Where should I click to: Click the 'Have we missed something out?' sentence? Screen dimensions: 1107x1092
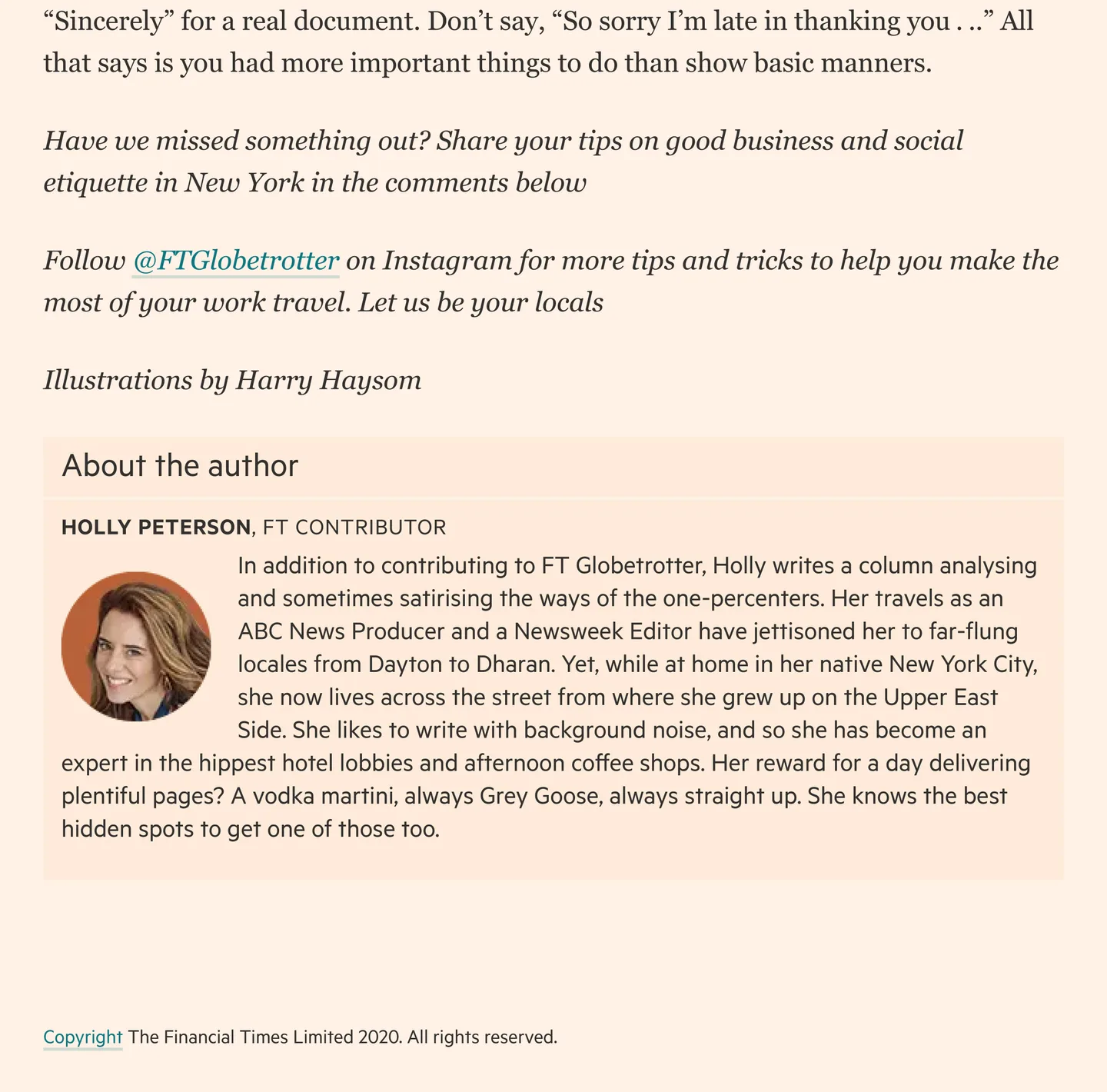tap(236, 141)
